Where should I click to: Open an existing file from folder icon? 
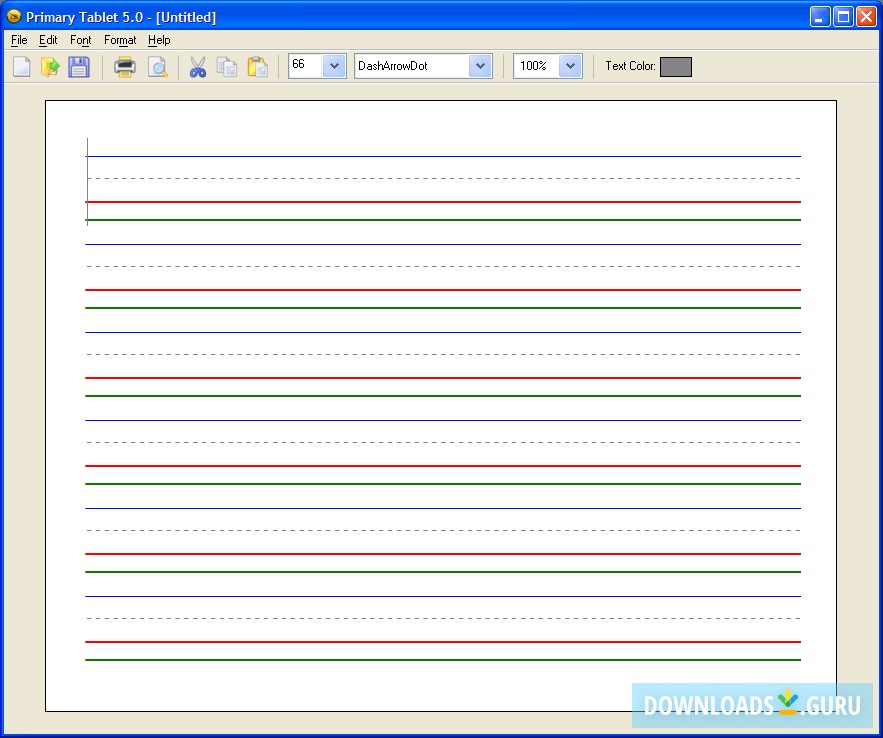pos(50,66)
